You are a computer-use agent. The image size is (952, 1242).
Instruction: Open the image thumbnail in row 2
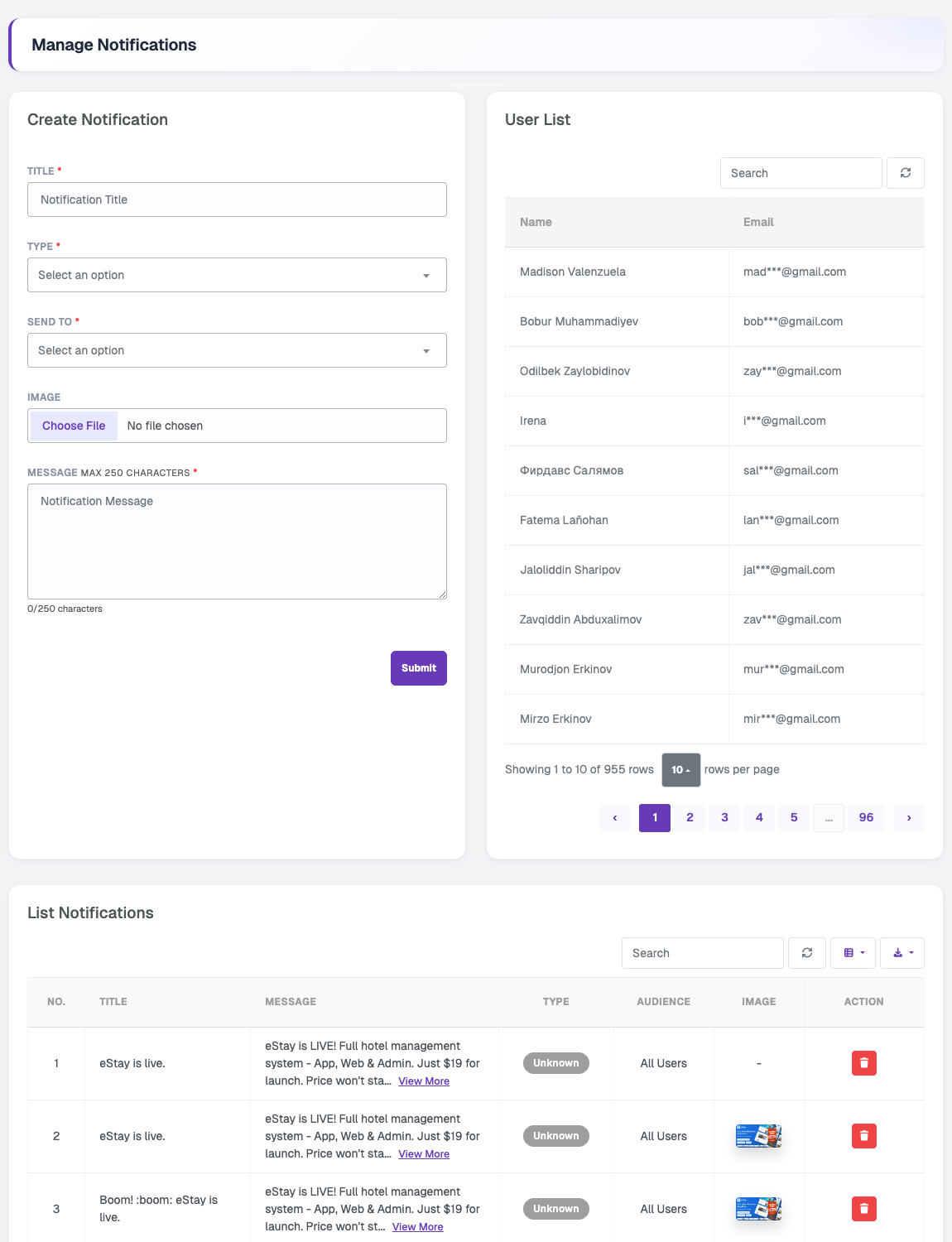pyautogui.click(x=758, y=1136)
